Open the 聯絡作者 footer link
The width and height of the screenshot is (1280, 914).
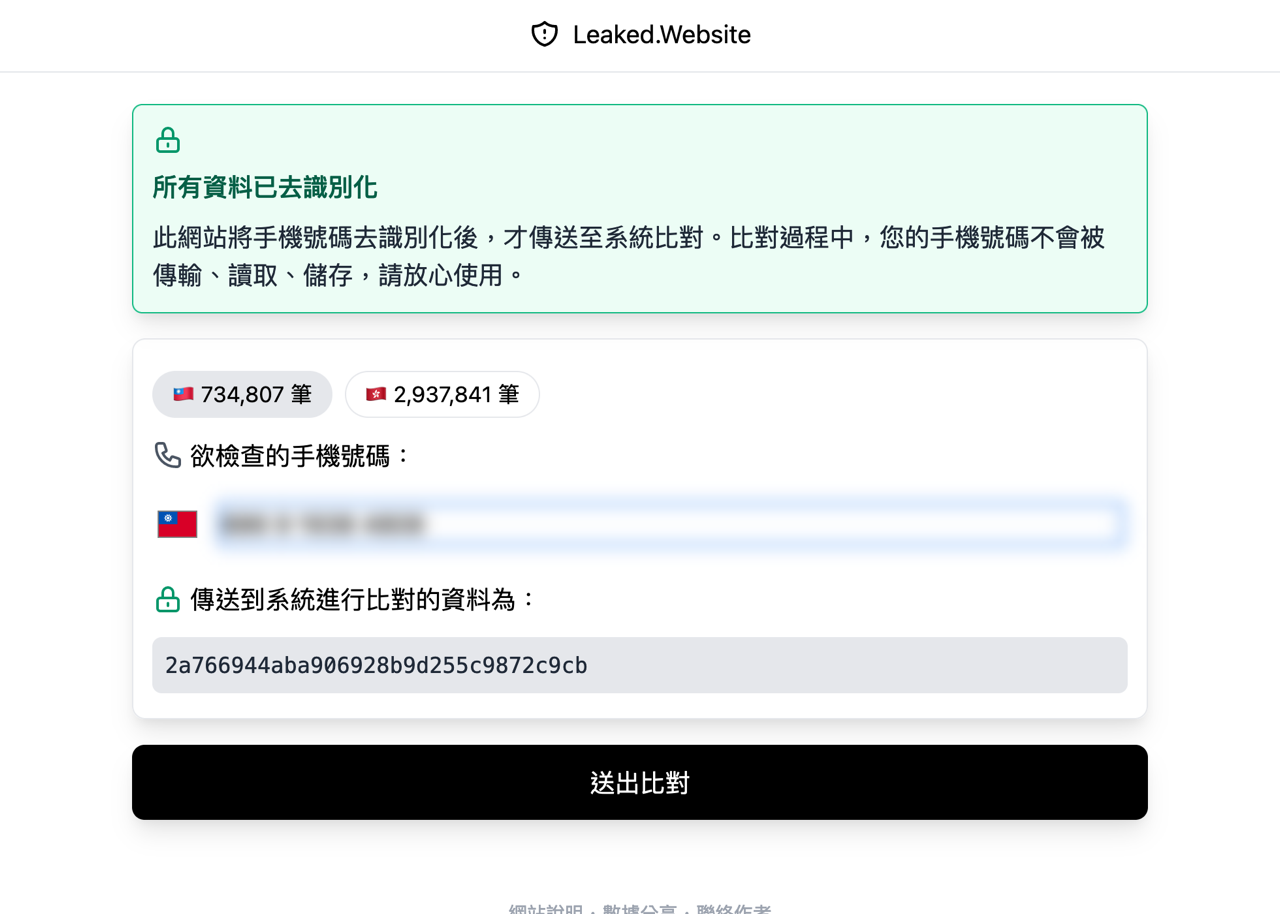coord(734,909)
